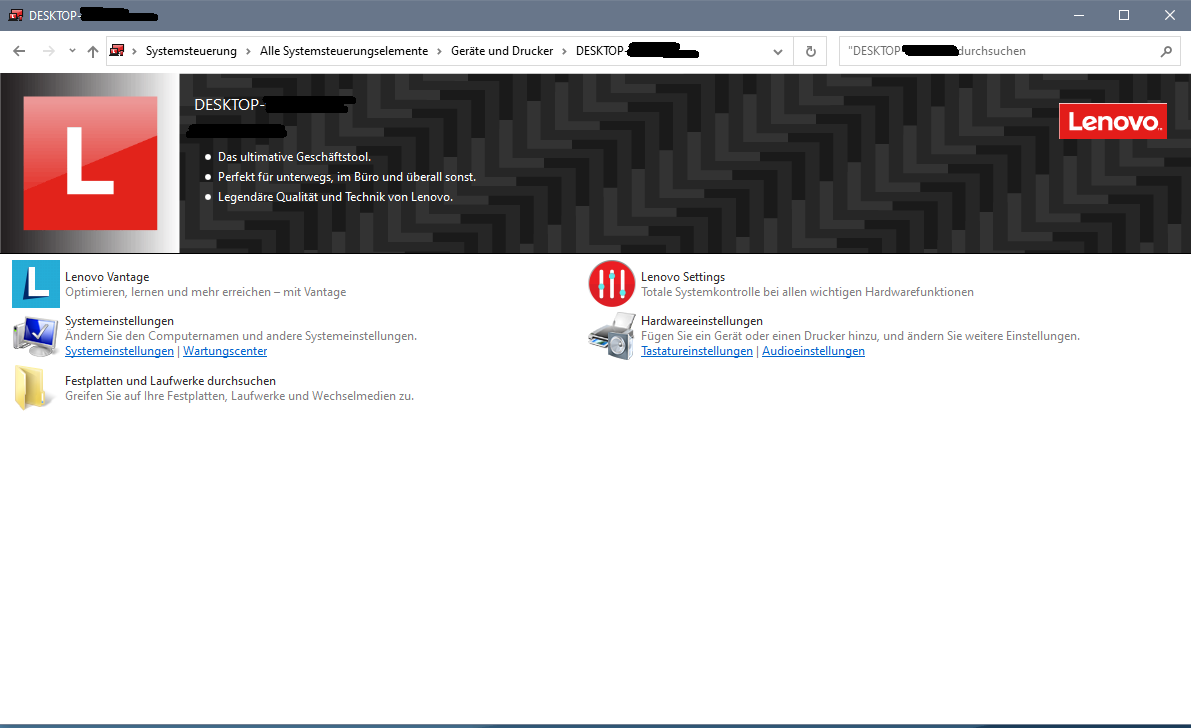Navigate to Geräte und Drucker breadcrumb

click(502, 51)
